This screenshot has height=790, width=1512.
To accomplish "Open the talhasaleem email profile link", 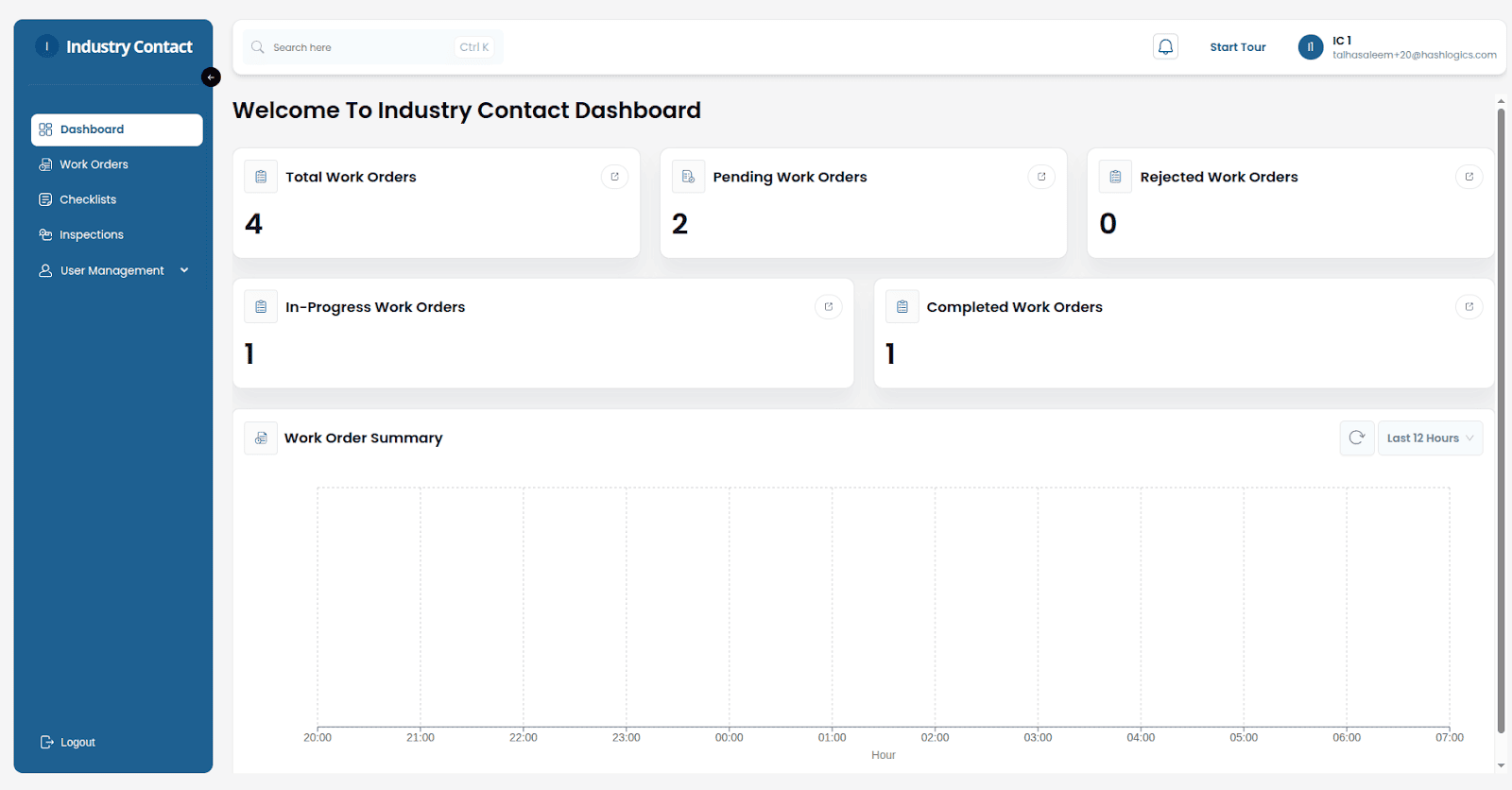I will click(x=1414, y=55).
